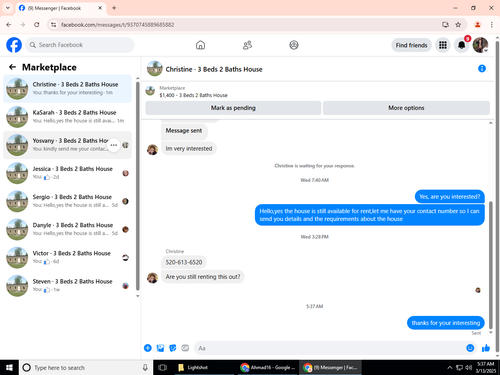Choose a GIF using GIF icon
The height and width of the screenshot is (375, 500).
185,348
